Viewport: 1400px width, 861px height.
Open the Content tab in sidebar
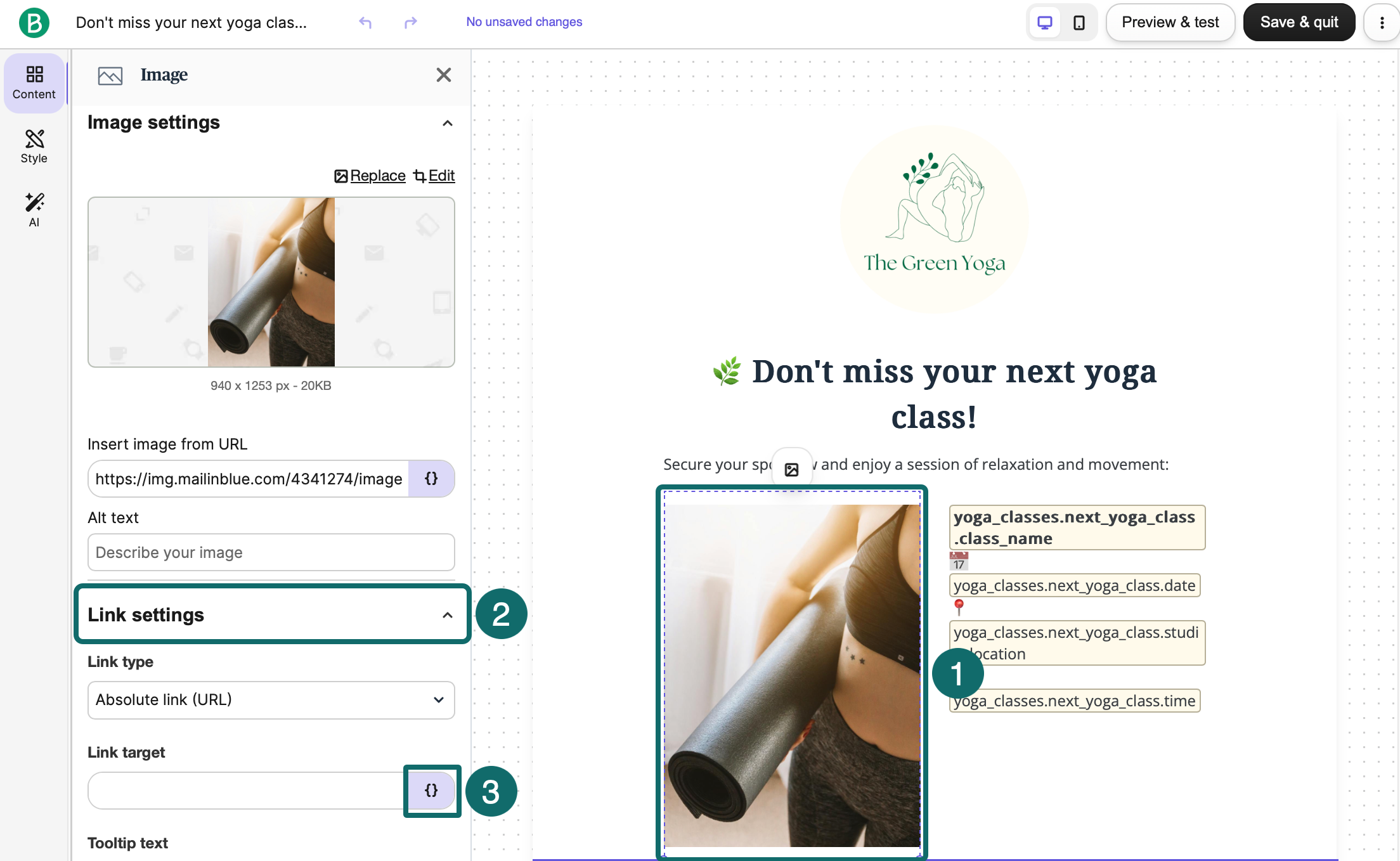(34, 83)
